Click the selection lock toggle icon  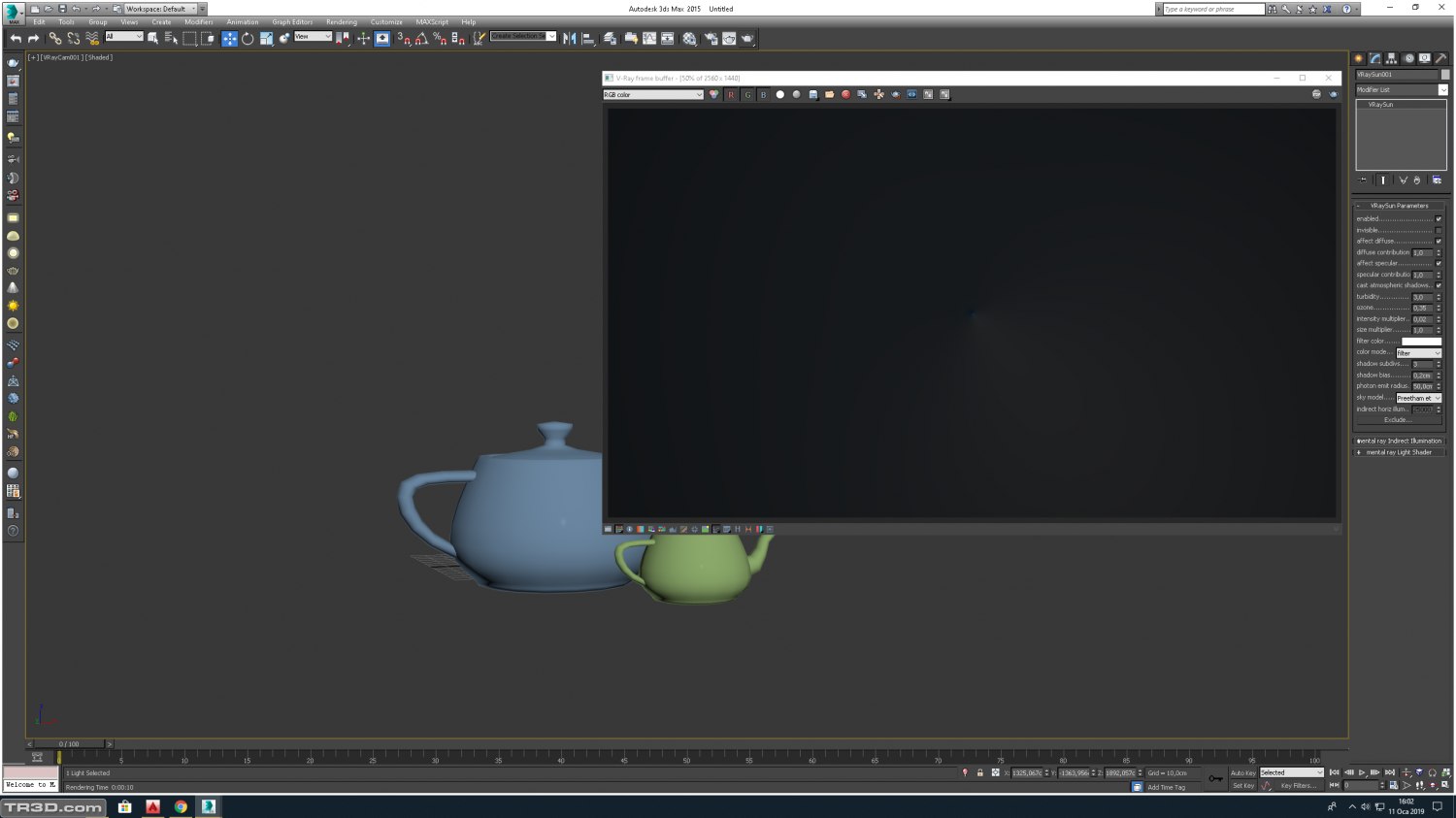(979, 773)
